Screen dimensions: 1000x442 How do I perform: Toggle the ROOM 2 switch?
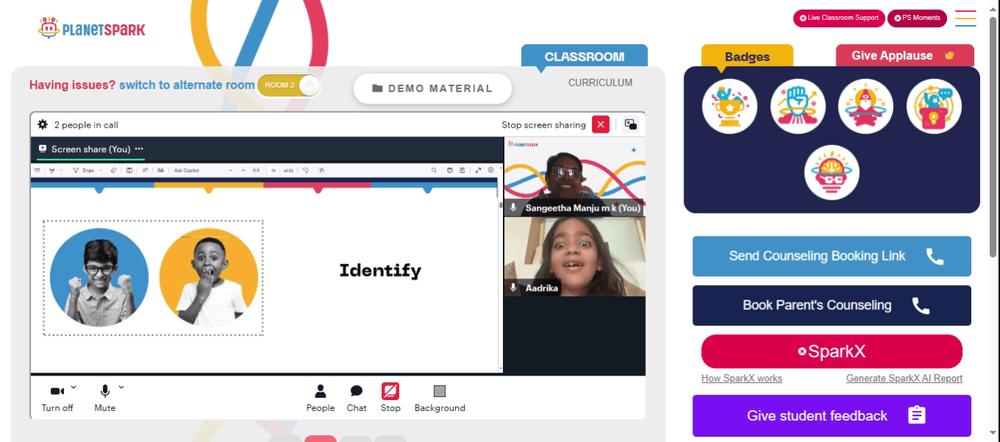289,85
